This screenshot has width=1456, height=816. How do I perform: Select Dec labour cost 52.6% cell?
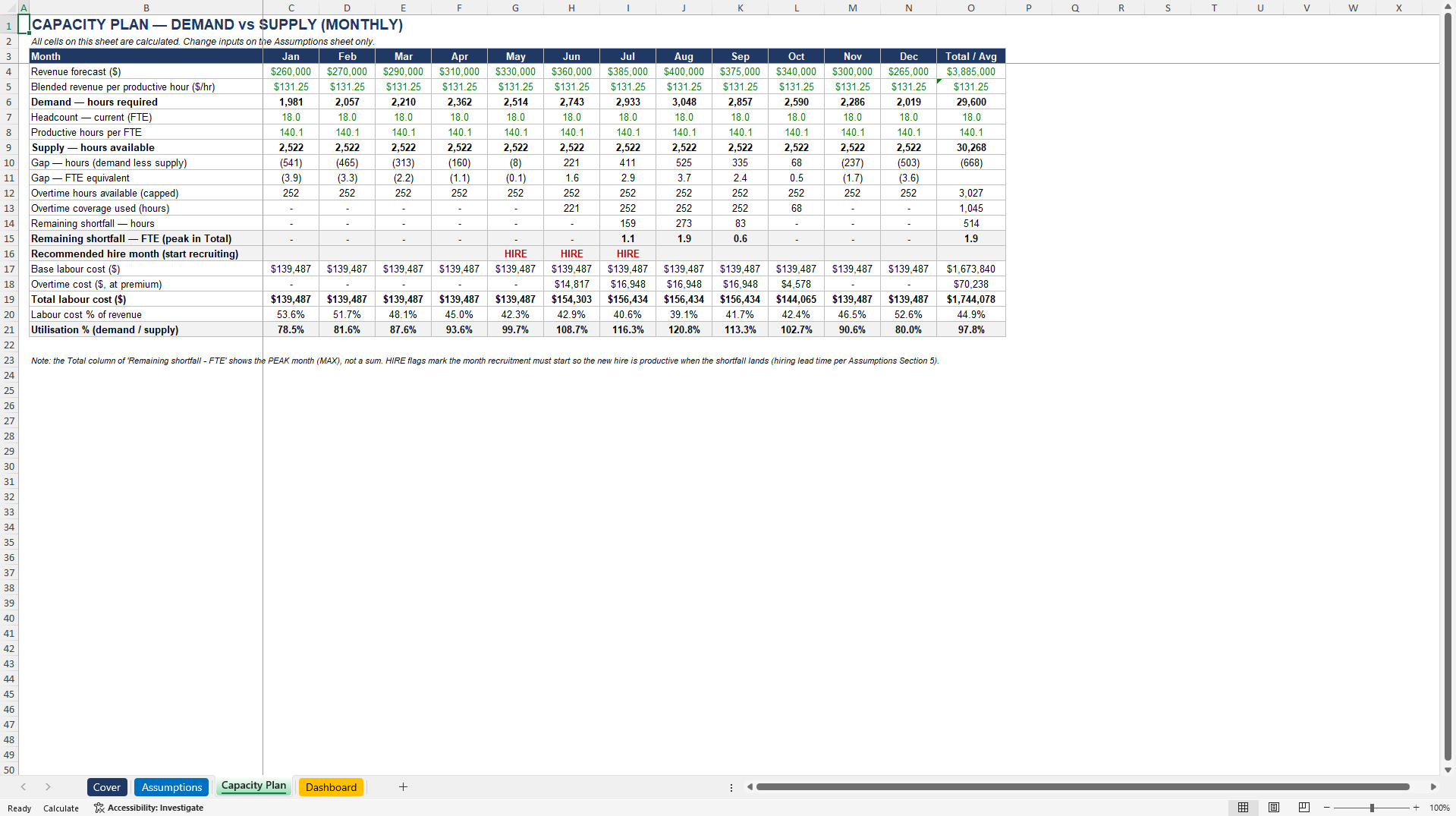(x=908, y=314)
